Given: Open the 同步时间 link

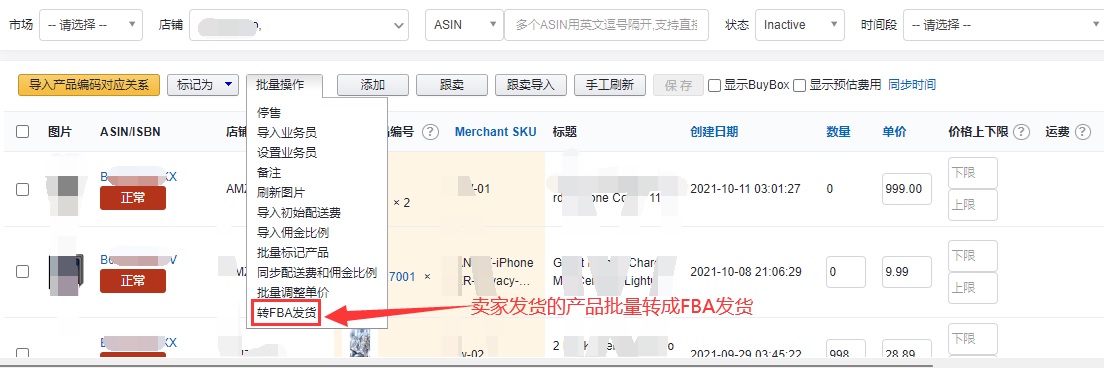Looking at the screenshot, I should tap(912, 85).
